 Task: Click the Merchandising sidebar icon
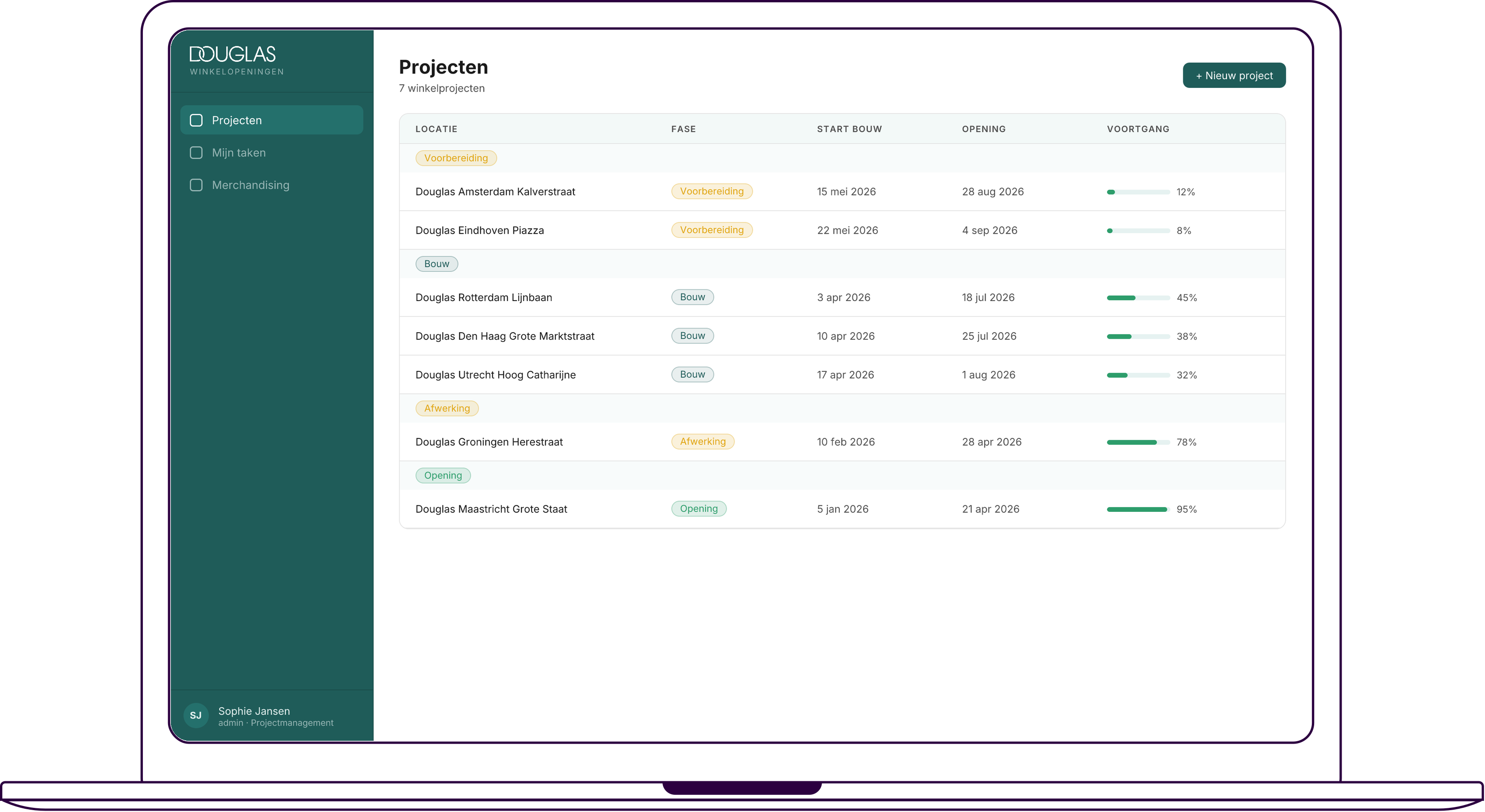(x=196, y=185)
